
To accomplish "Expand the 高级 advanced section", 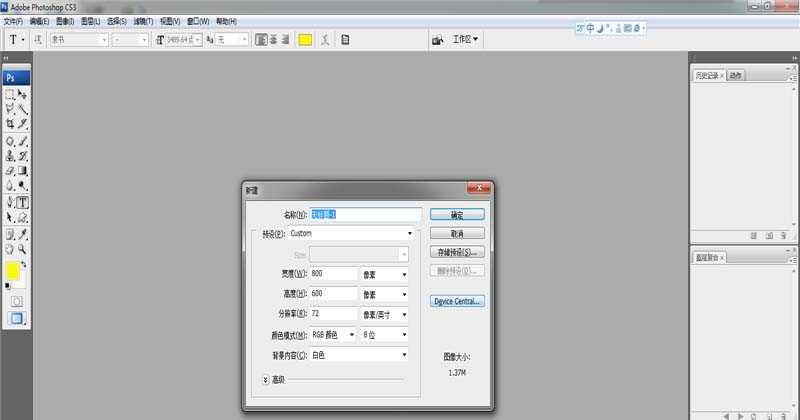I will [x=266, y=380].
